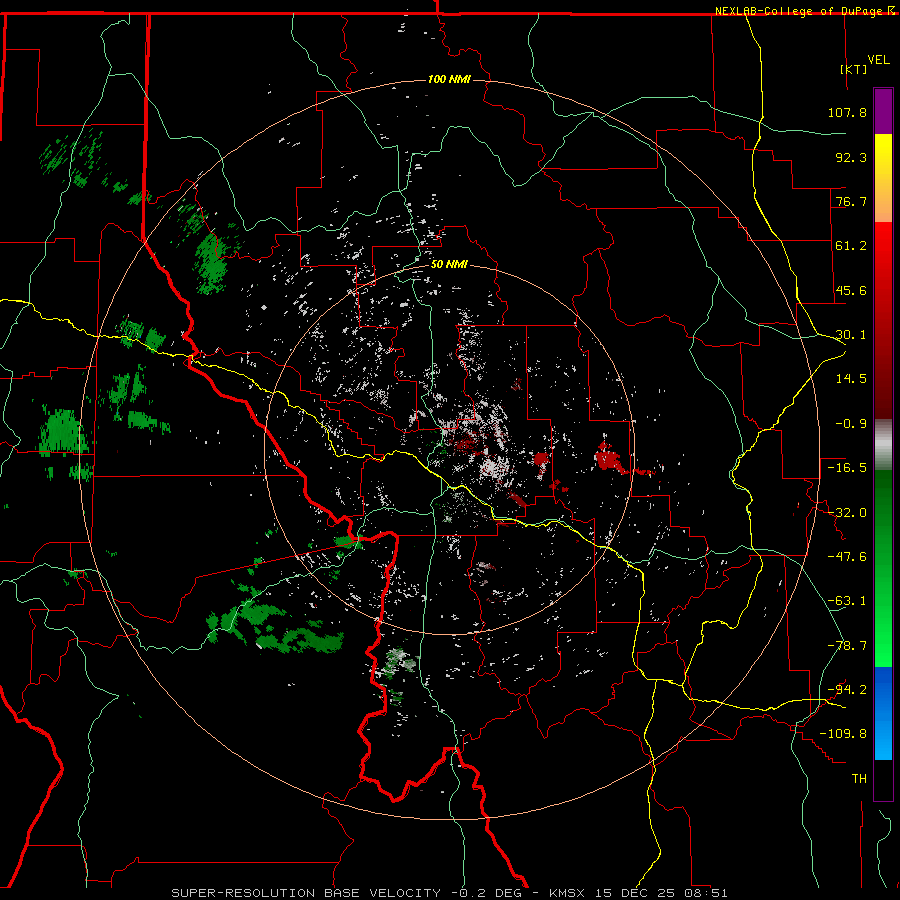
Task: Click the 107.8 velocity scale value
Action: (x=847, y=112)
